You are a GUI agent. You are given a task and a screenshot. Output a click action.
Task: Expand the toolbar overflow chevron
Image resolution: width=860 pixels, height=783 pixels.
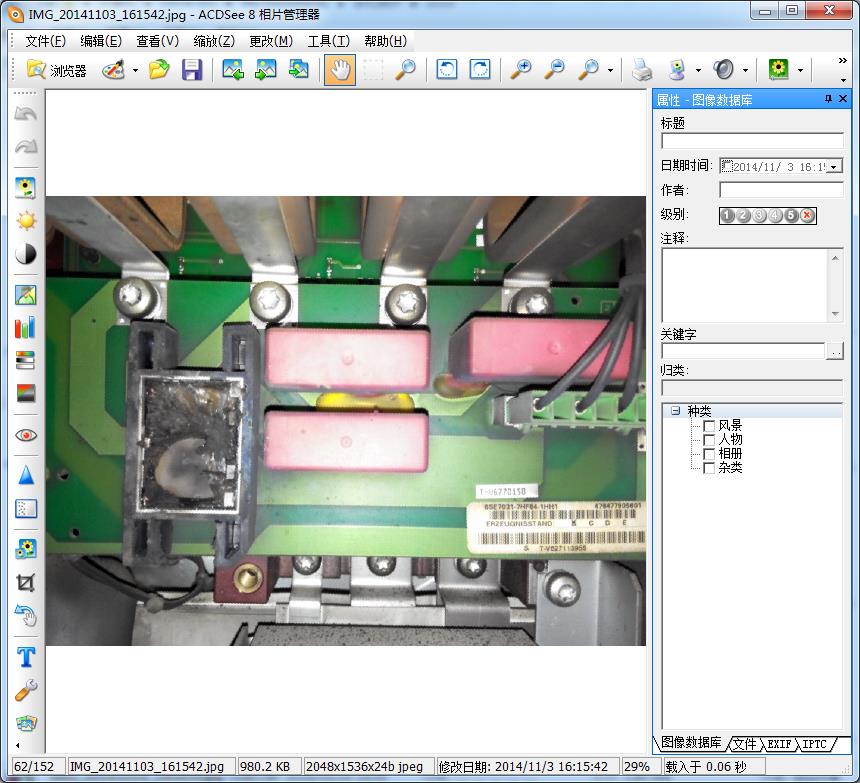(843, 60)
